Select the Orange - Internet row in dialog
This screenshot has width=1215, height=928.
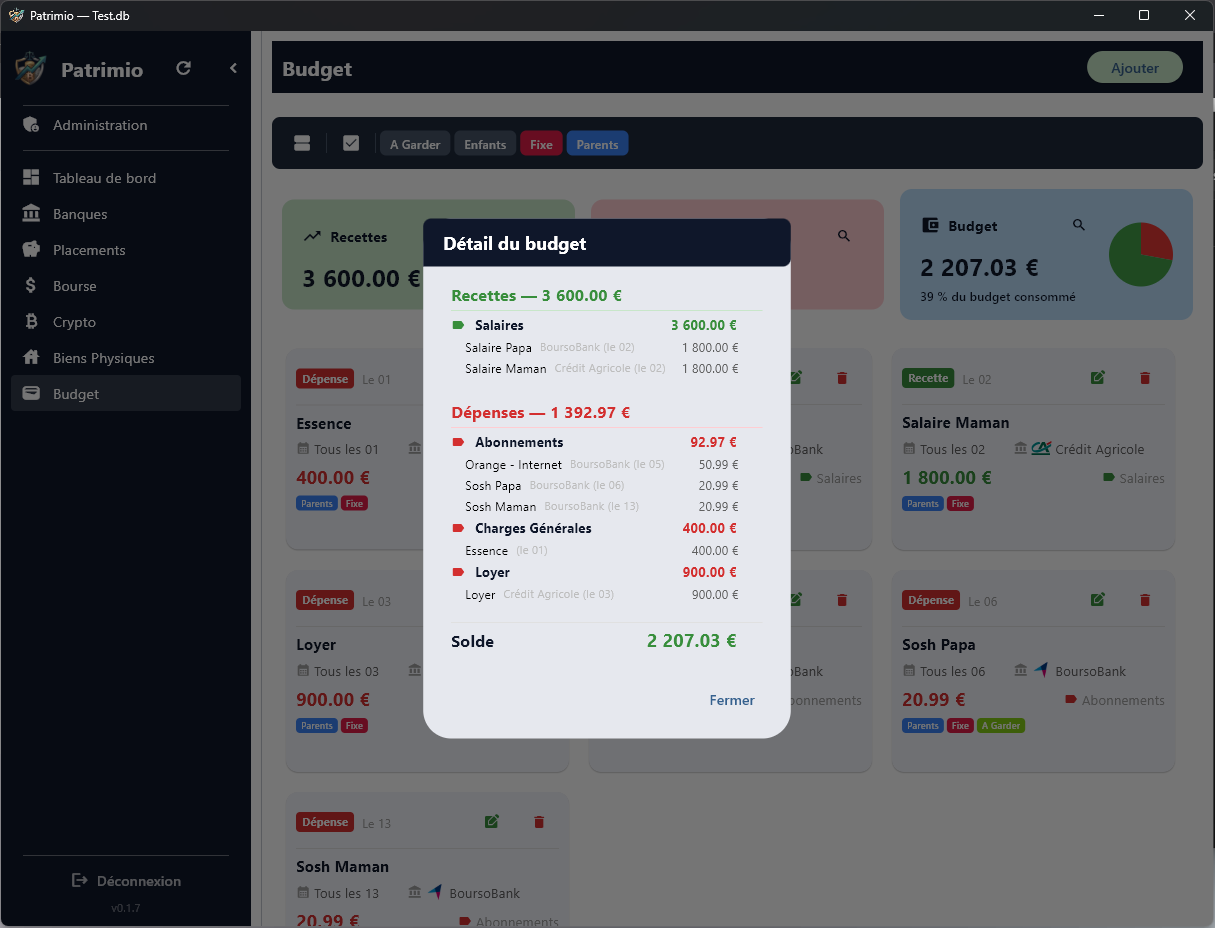[x=602, y=465]
